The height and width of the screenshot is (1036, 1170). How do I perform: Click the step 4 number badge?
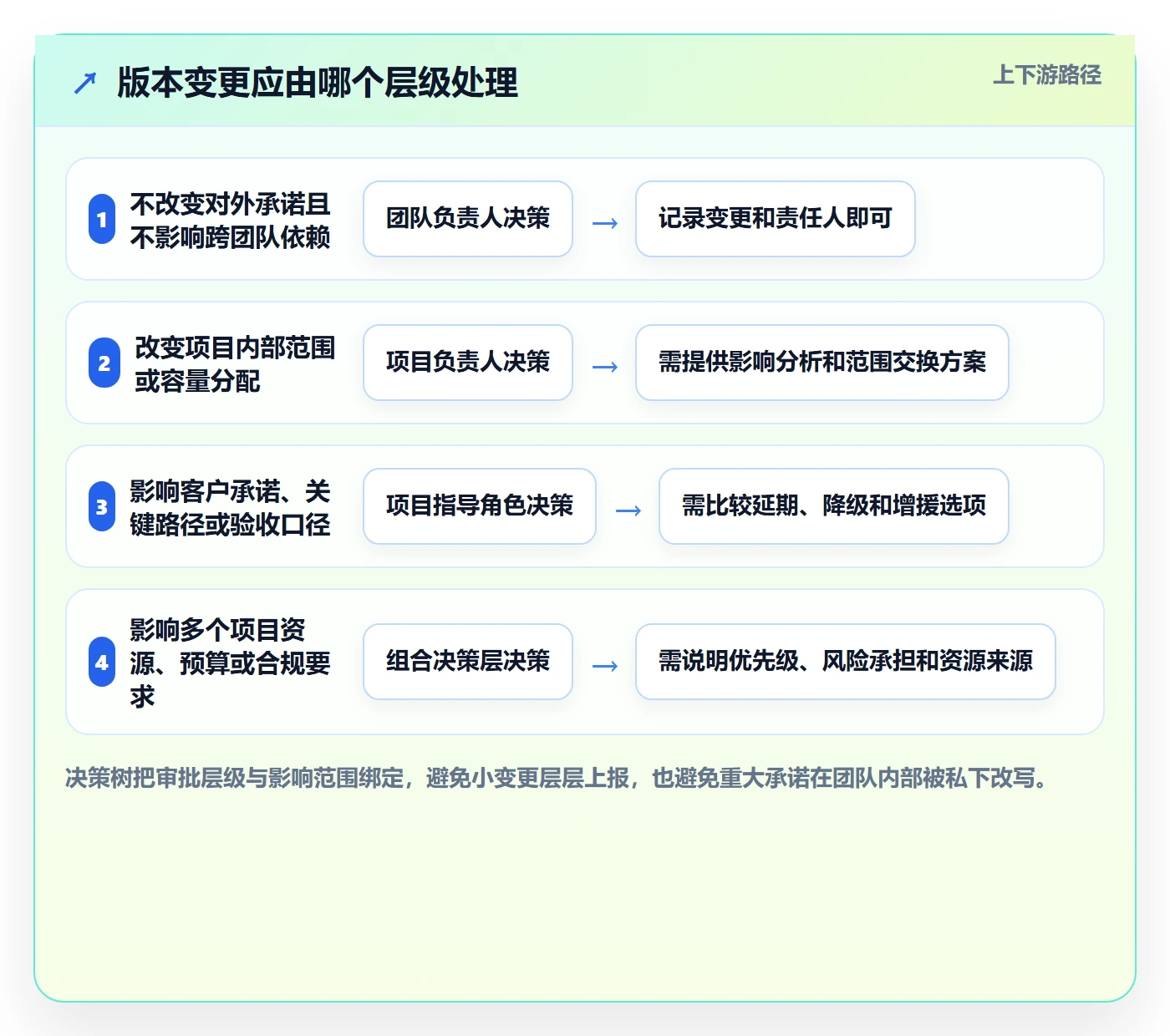pos(102,662)
